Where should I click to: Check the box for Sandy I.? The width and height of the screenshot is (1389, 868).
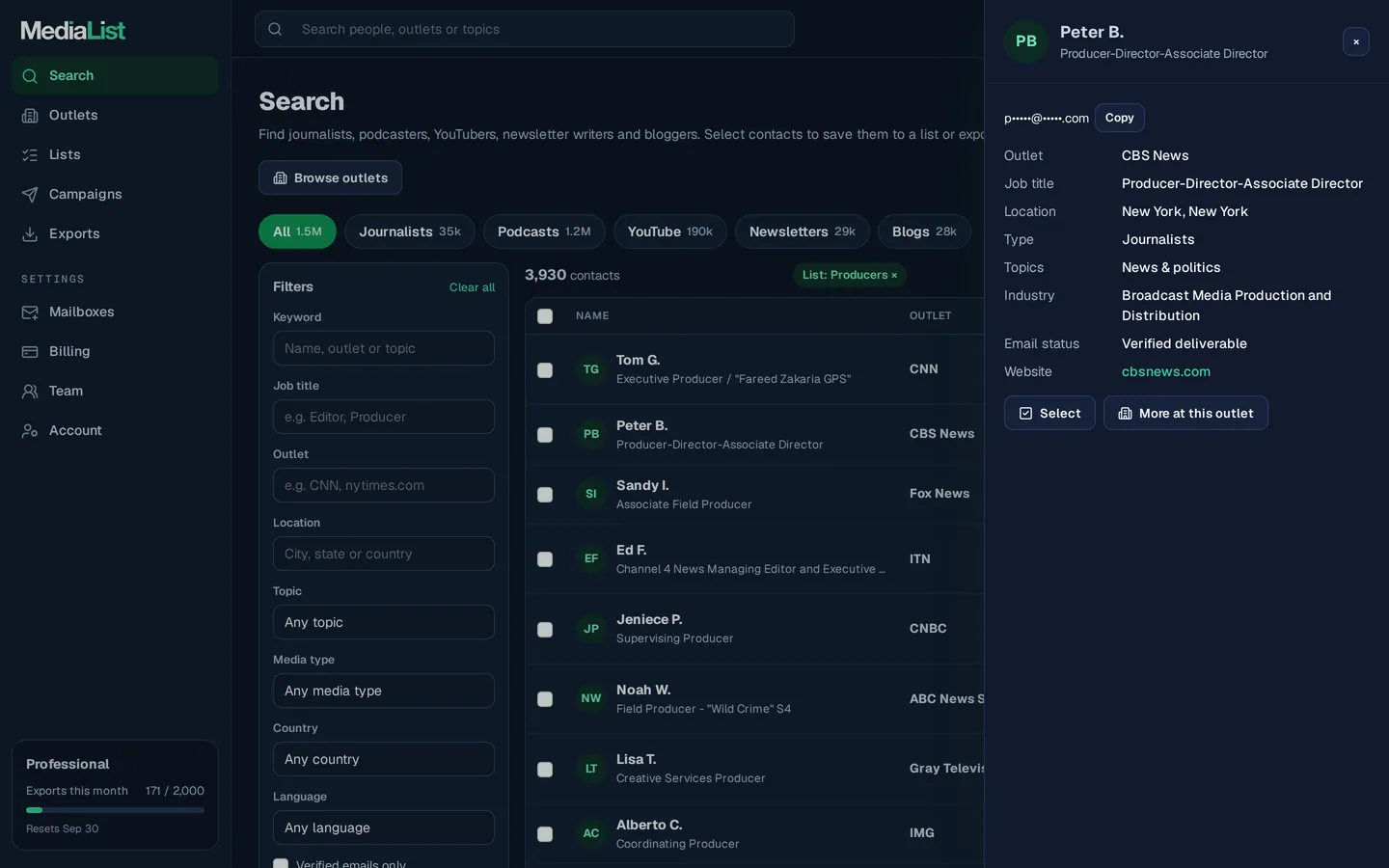coord(545,495)
